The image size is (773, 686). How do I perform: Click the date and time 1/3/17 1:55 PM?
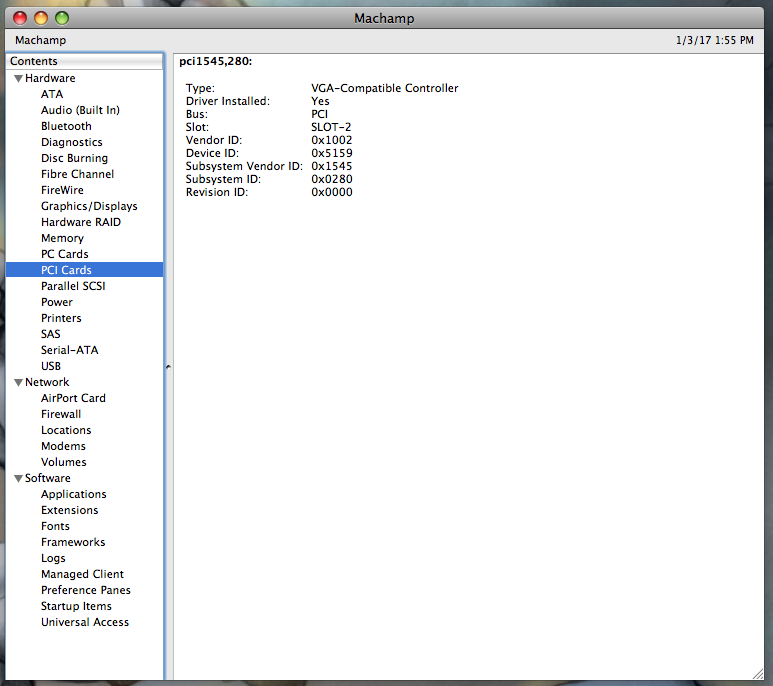714,40
